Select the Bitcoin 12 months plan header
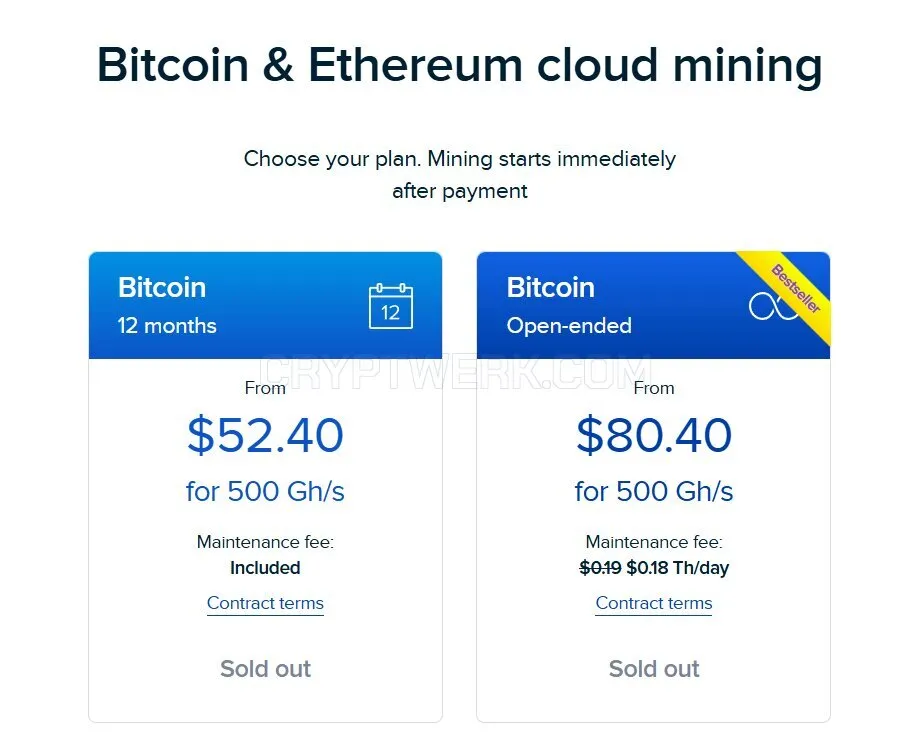 265,305
